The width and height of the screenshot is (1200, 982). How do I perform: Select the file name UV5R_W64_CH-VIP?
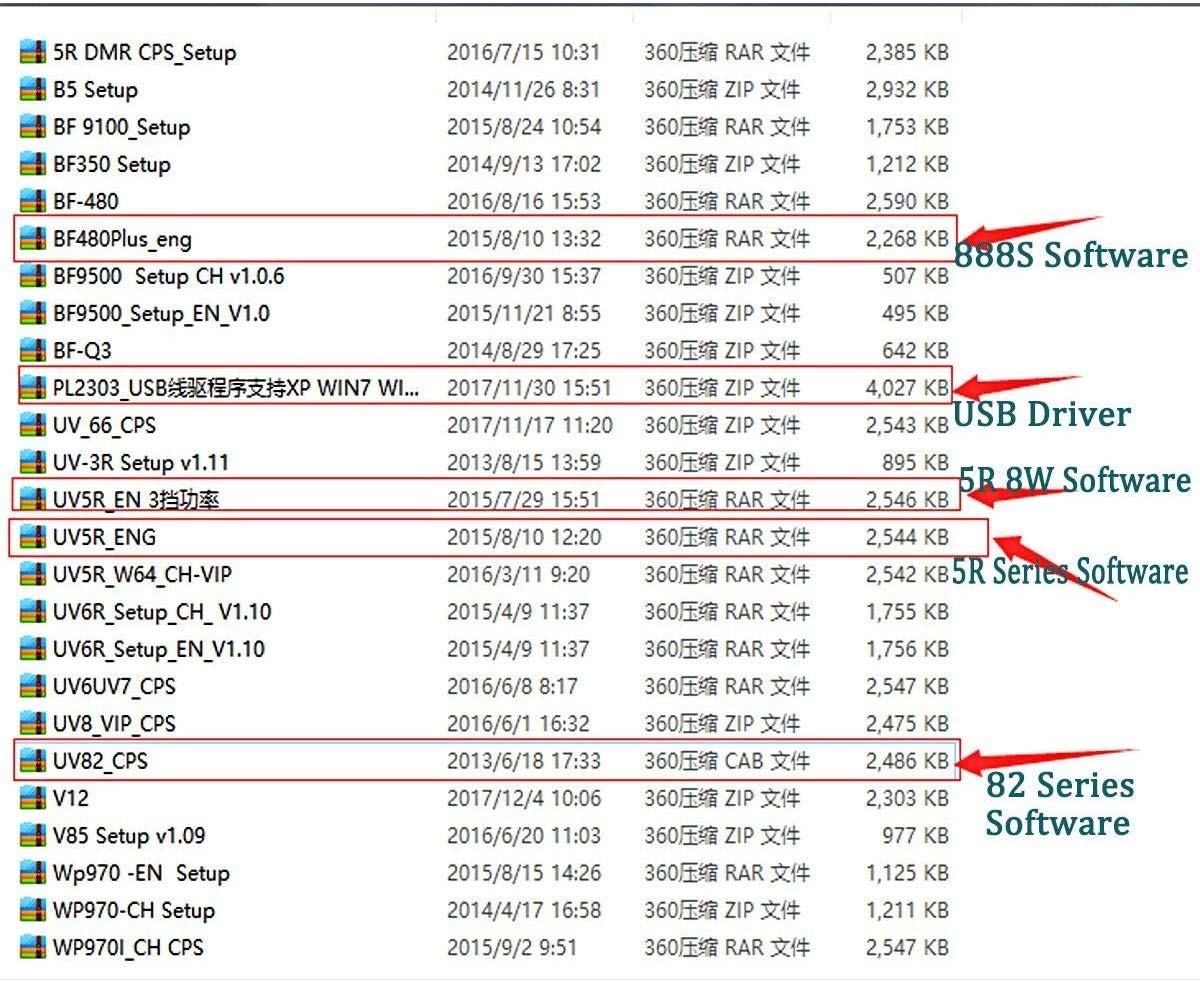143,575
